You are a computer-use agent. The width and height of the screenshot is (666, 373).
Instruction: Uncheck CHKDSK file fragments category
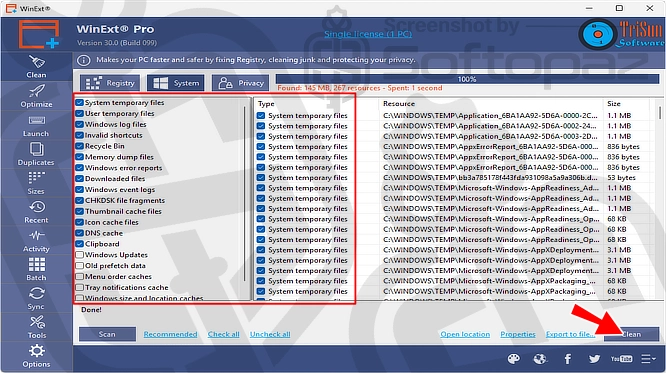[79, 201]
